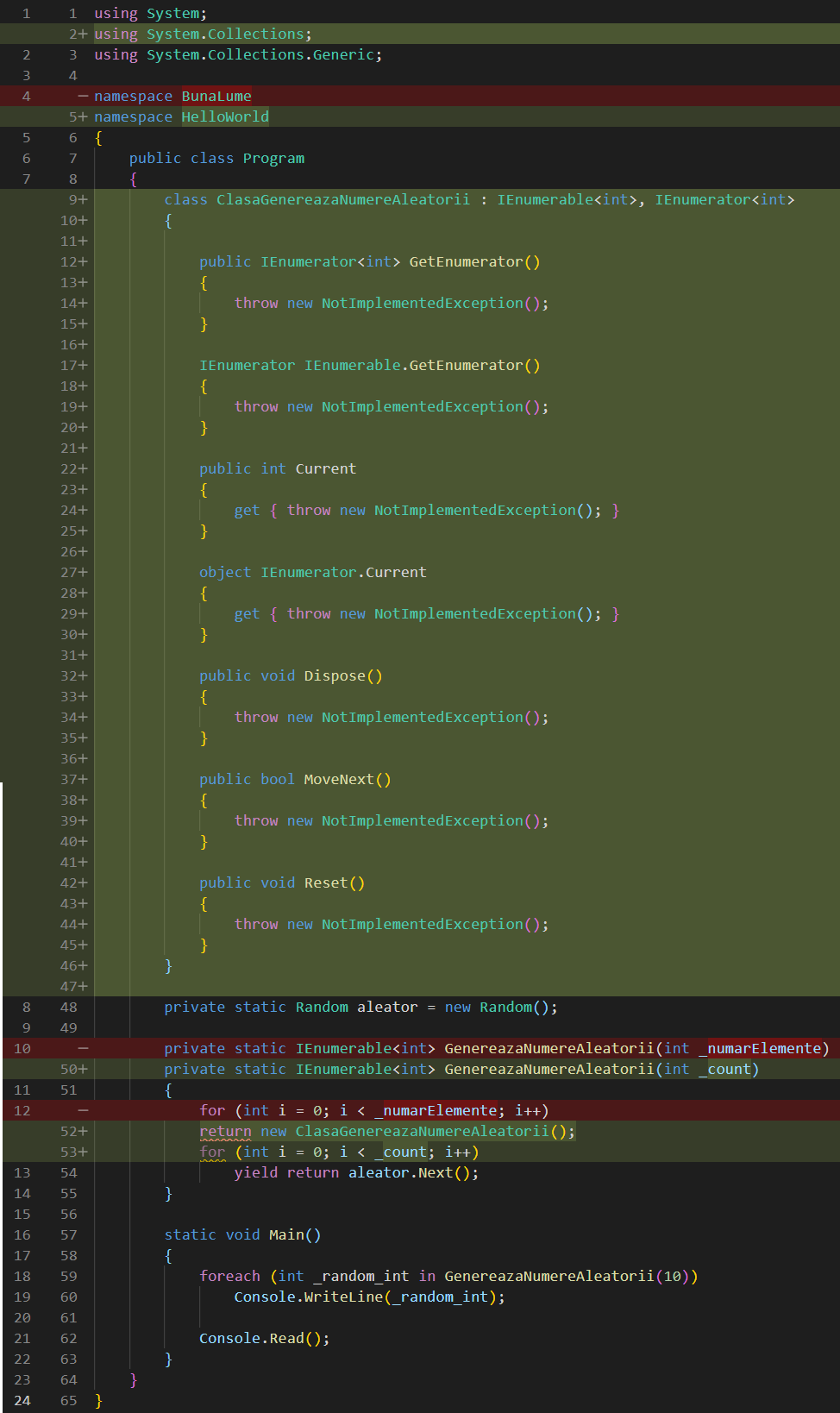The image size is (840, 1413).
Task: Click the 'foreach' keyword in Main
Action: tap(229, 1276)
